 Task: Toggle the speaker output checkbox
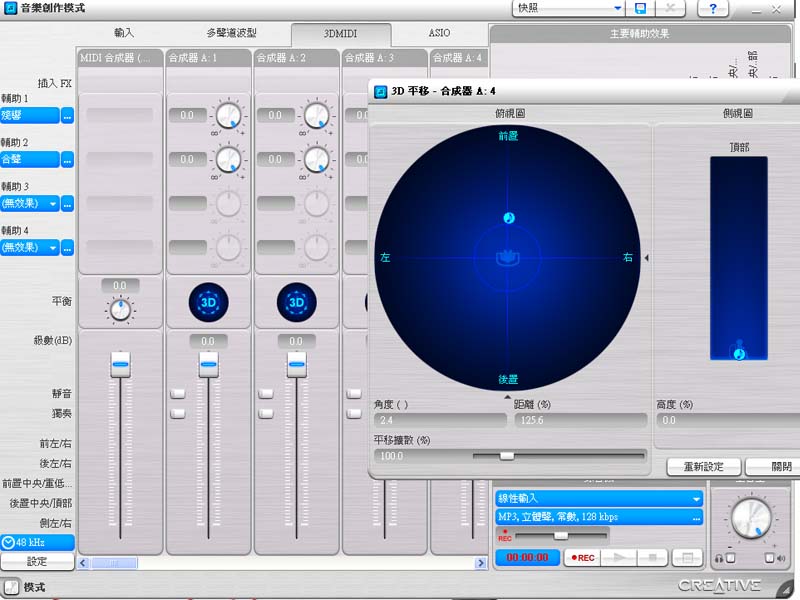[769, 558]
